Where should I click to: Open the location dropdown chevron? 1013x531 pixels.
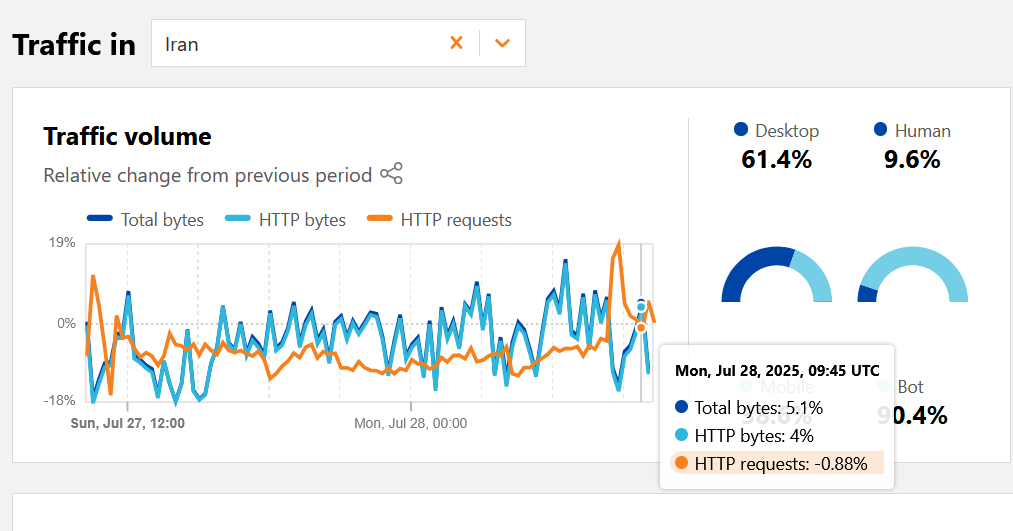click(x=502, y=43)
